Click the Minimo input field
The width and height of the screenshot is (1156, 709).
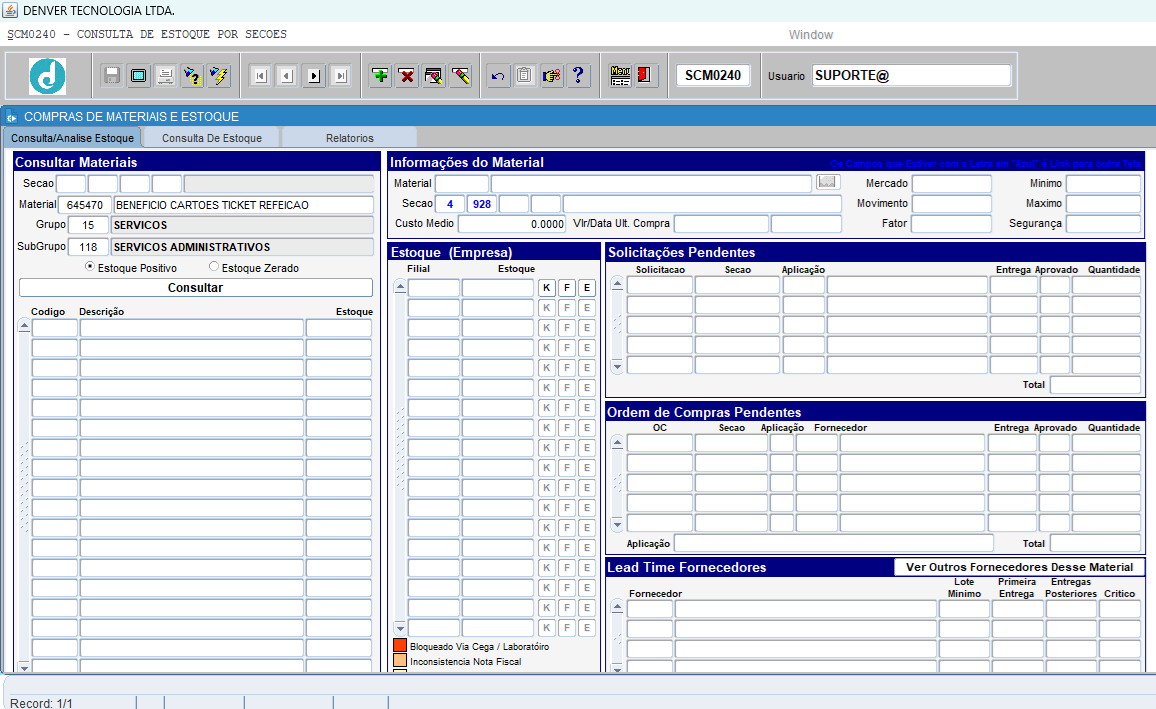(x=1104, y=184)
